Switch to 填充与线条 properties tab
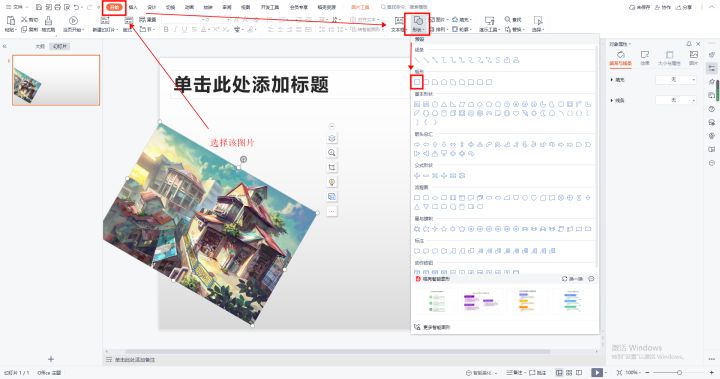This screenshot has height=379, width=720. tap(620, 58)
